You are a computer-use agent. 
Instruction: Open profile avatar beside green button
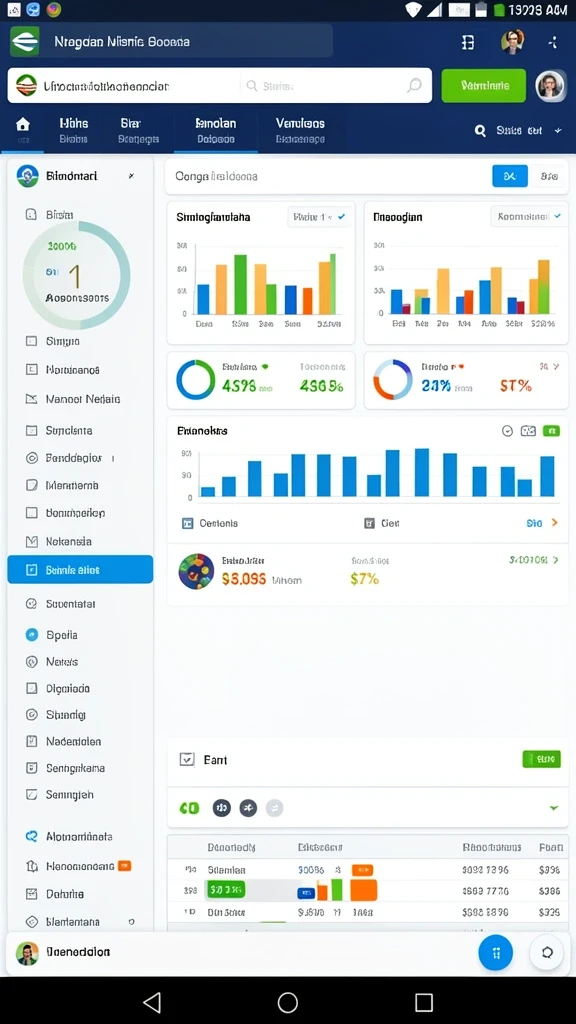pos(550,86)
